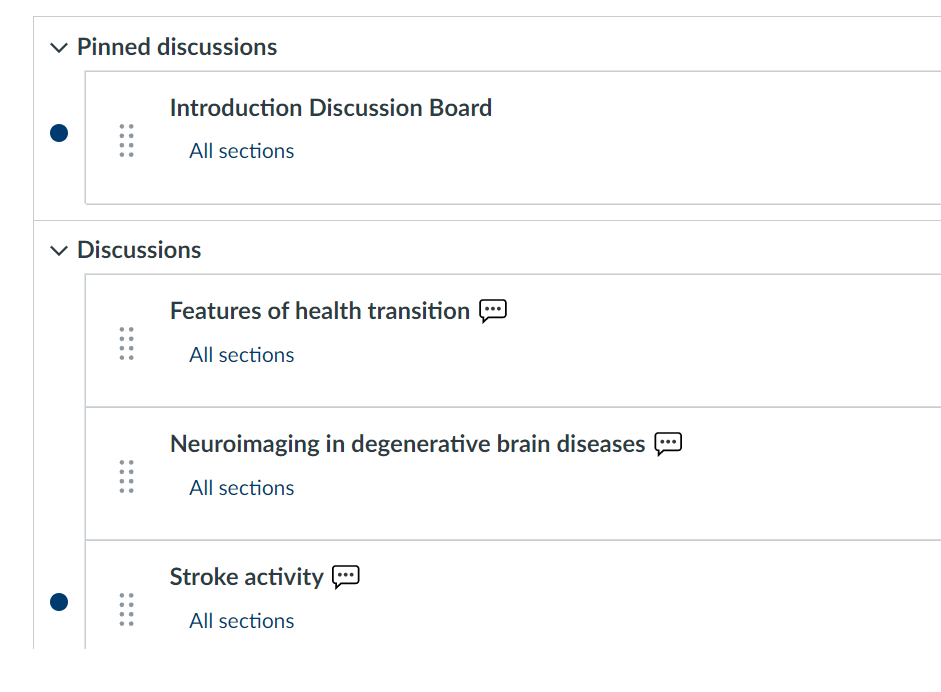Image resolution: width=941 pixels, height=692 pixels.
Task: Click the speech bubble icon beside Stroke activity
Action: [346, 577]
